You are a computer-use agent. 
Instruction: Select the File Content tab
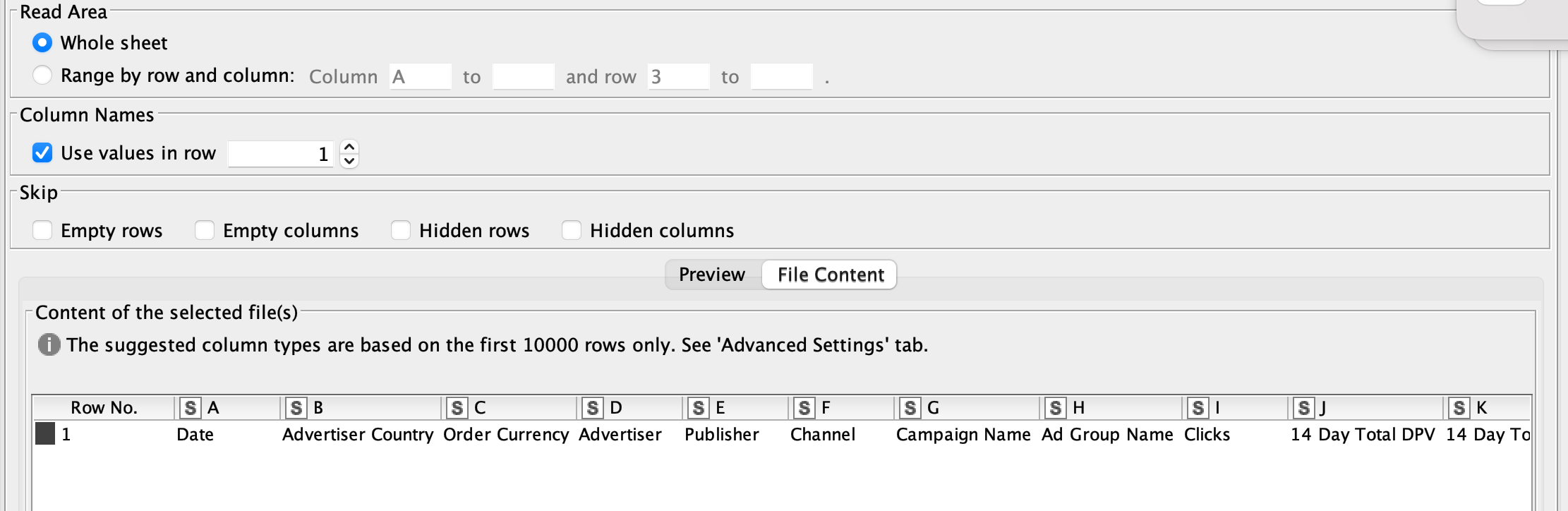[829, 274]
